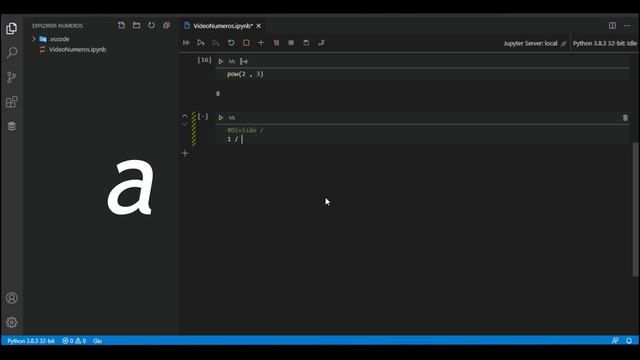Change #Divisão cell to markdown
Screen dimensions: 640x360
tap(232, 118)
